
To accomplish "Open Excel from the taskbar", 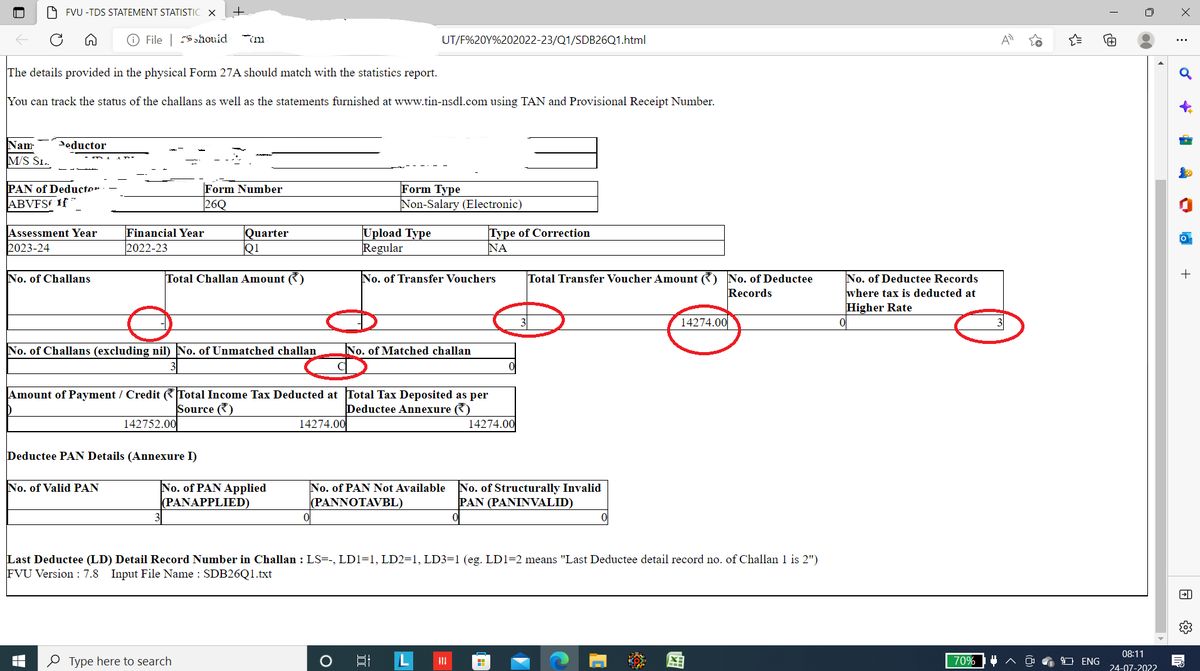I will (676, 660).
